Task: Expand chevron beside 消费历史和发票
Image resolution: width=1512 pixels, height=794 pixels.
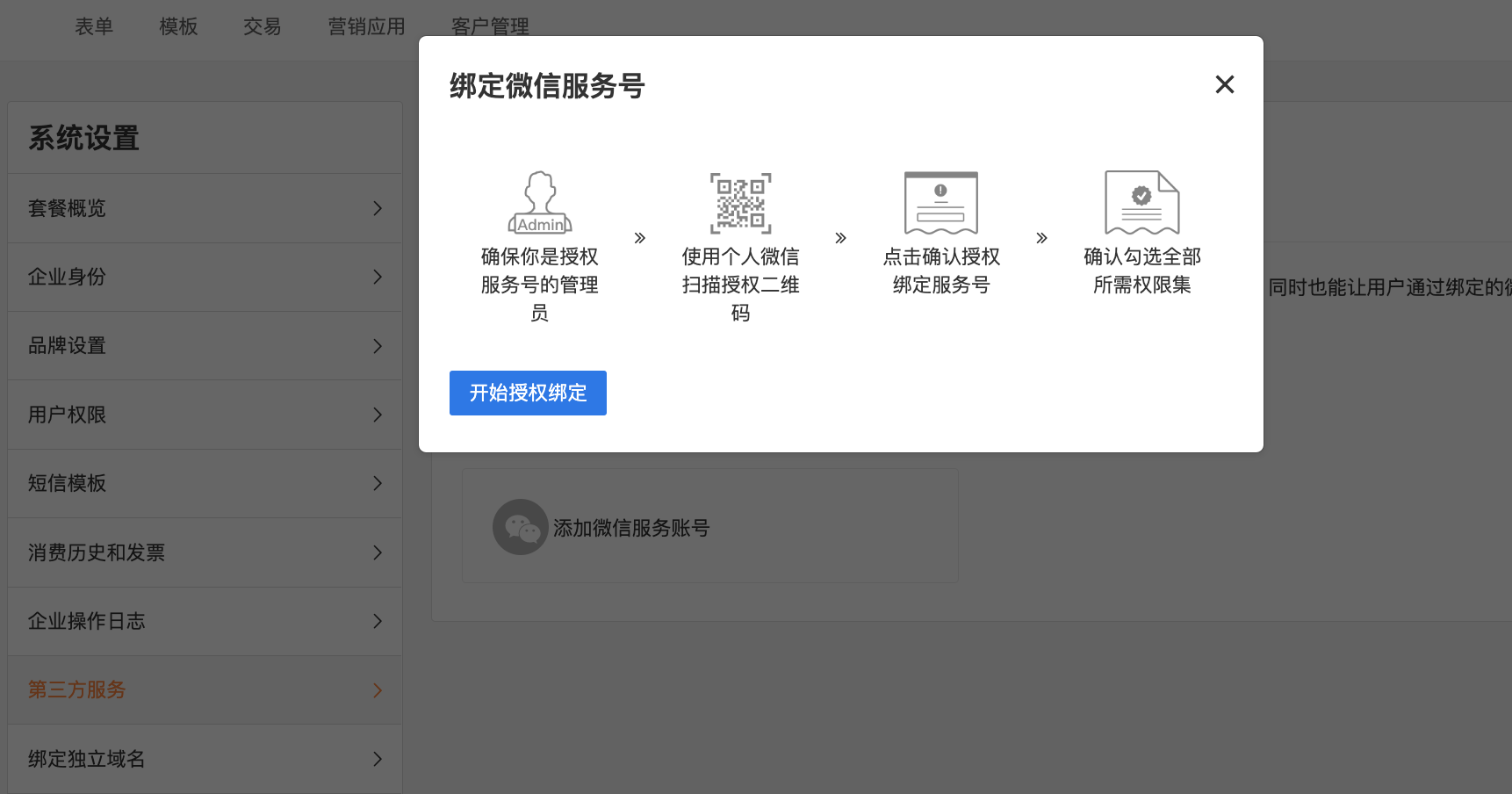Action: click(x=378, y=552)
